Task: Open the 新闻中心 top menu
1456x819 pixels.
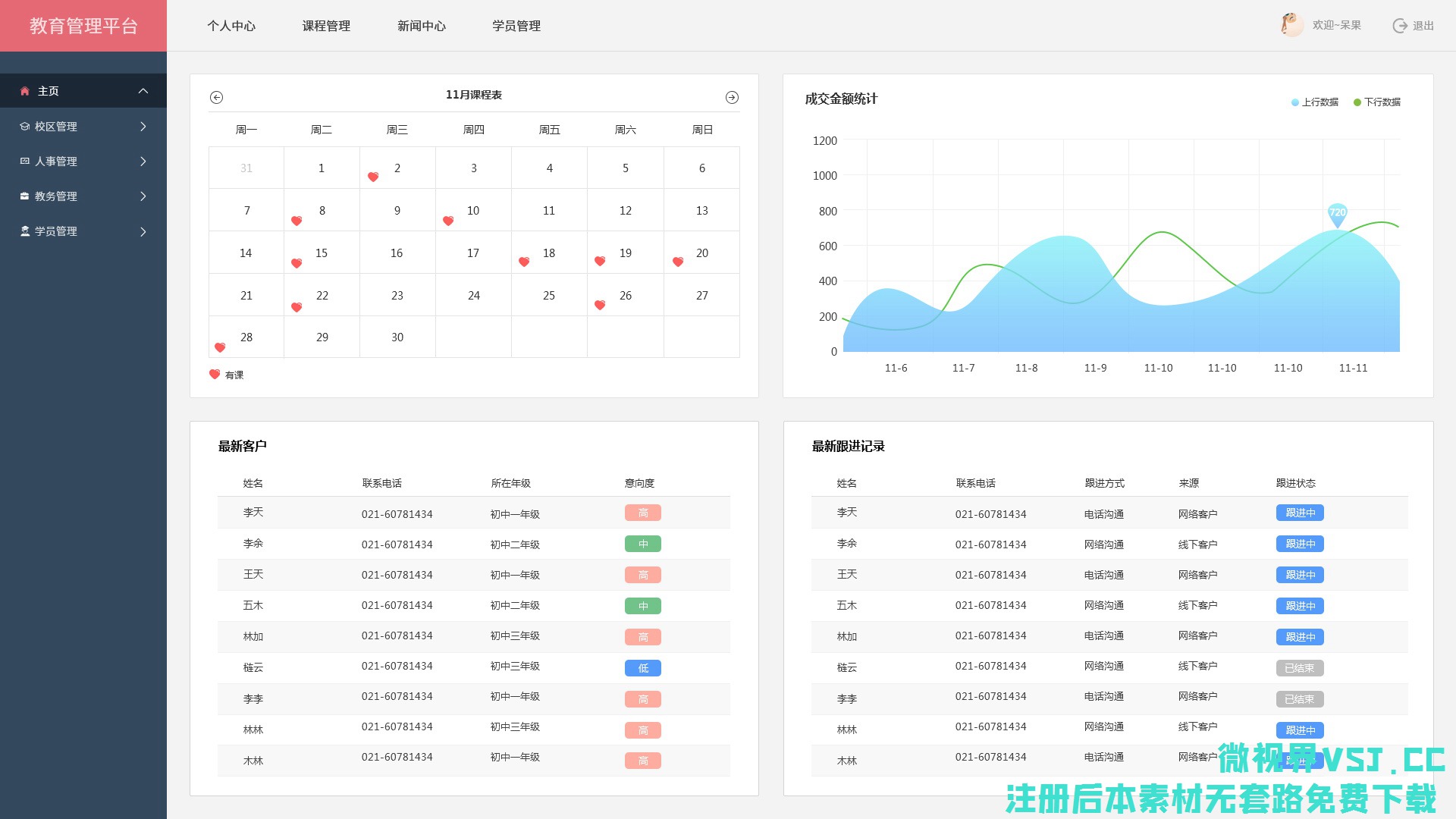Action: click(x=422, y=26)
